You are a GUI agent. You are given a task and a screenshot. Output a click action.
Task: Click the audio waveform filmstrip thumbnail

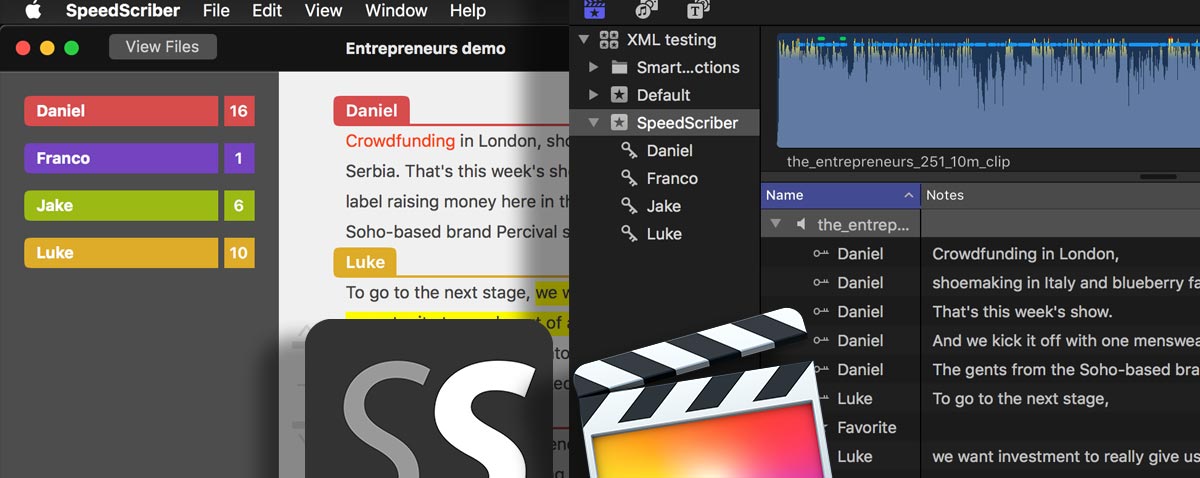[989, 91]
